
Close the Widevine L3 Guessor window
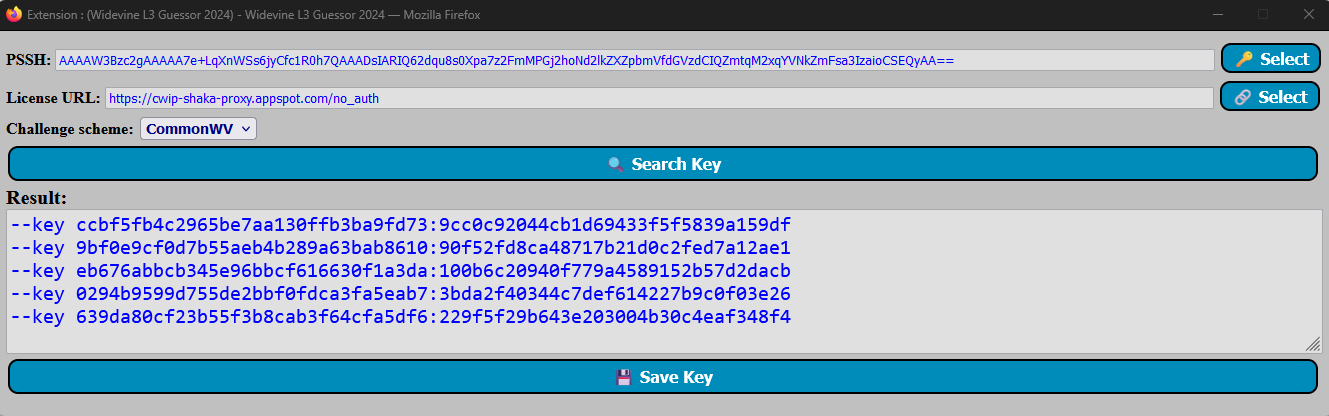[x=1307, y=14]
